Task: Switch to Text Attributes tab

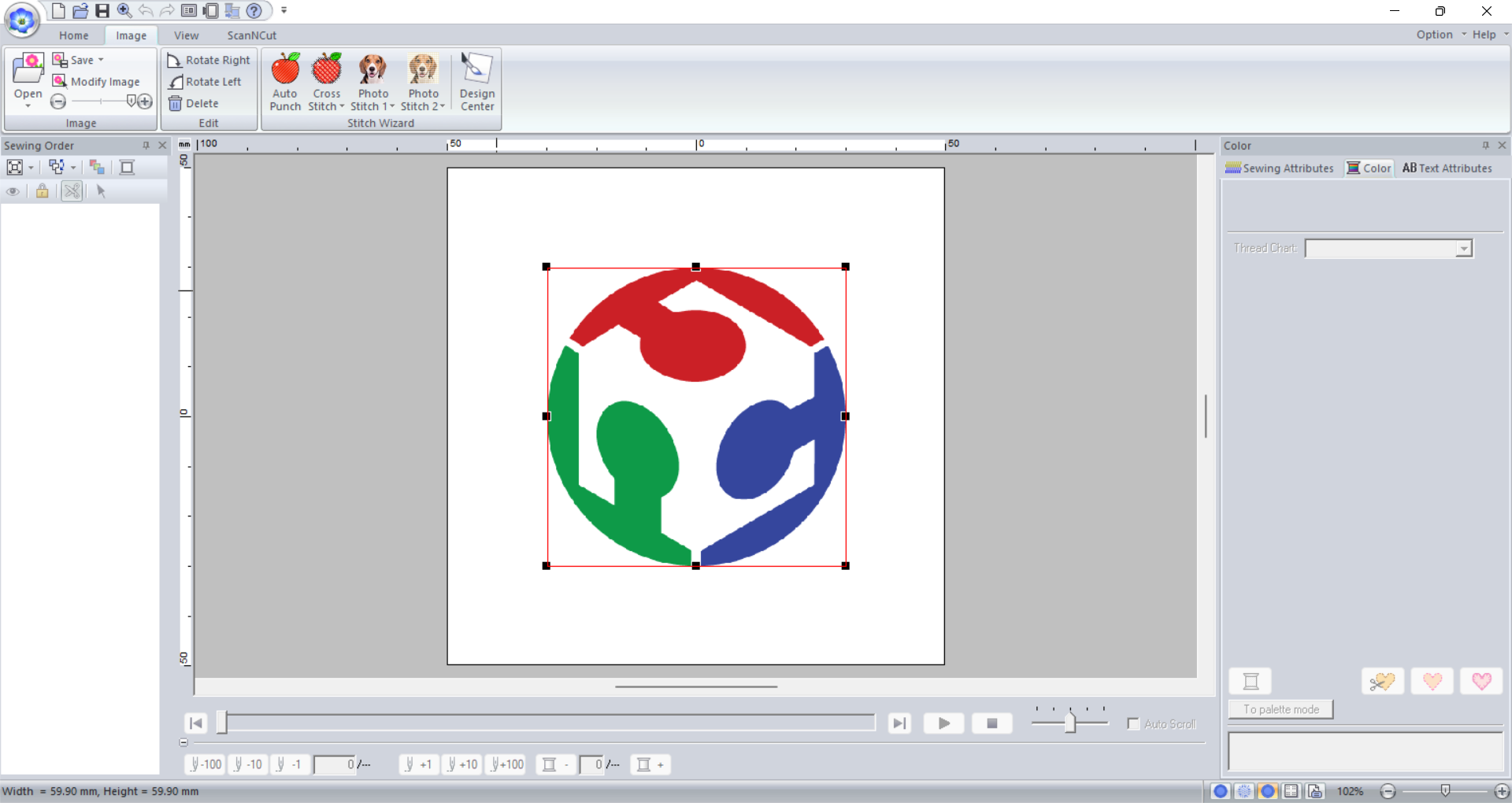Action: [1447, 168]
